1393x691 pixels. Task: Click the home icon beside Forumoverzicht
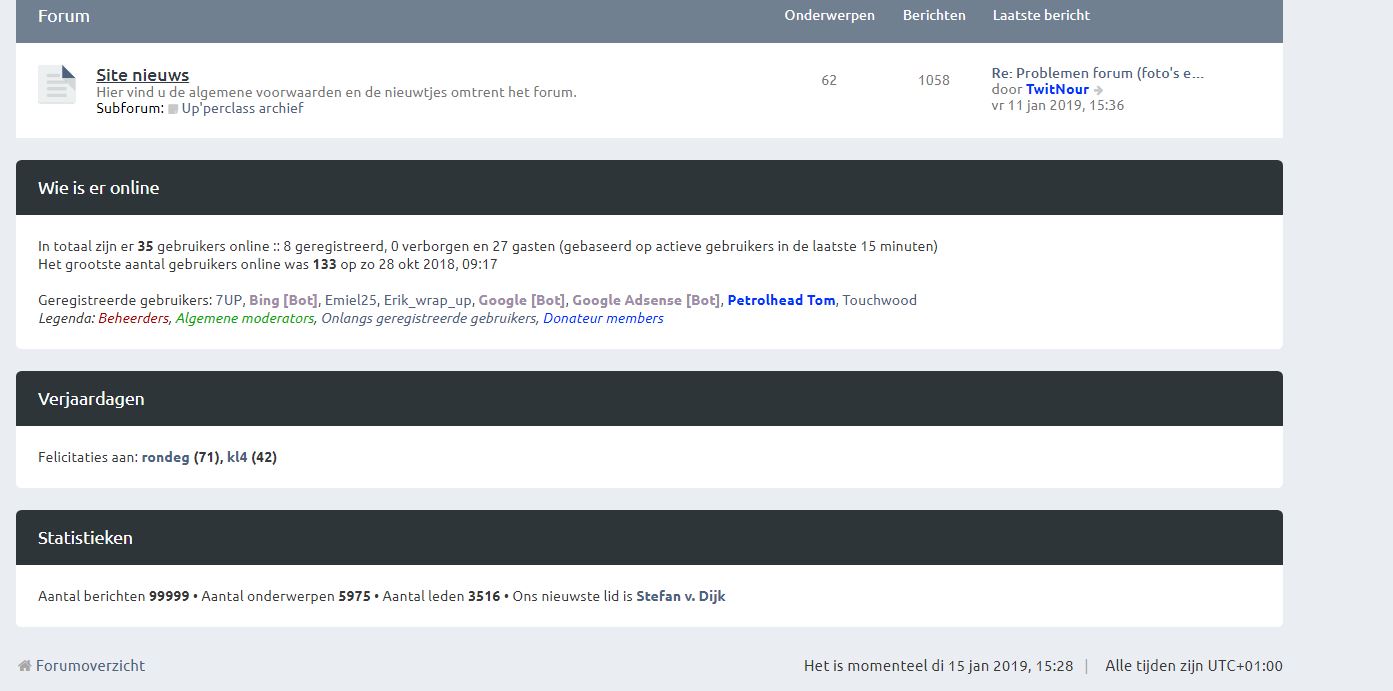[x=25, y=666]
